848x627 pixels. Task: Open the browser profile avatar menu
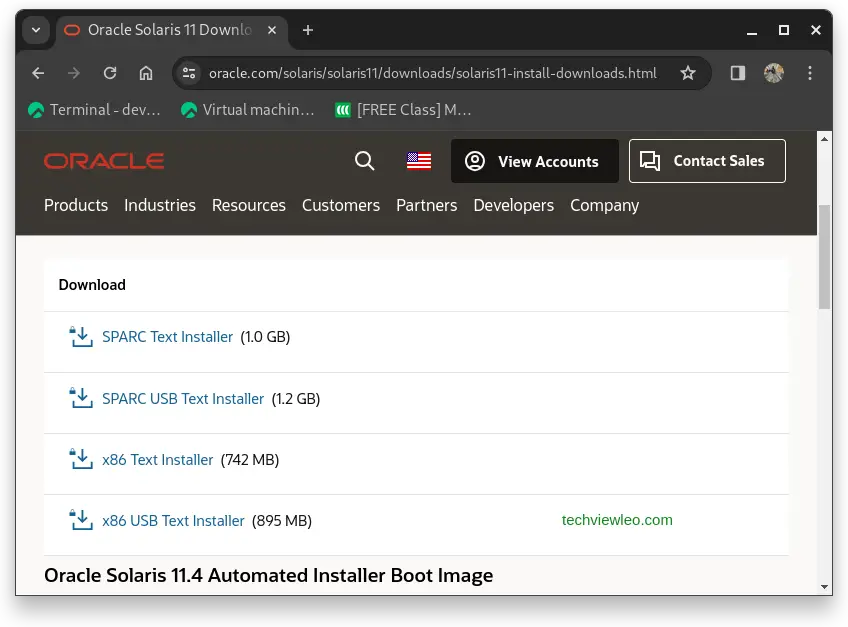pyautogui.click(x=774, y=72)
